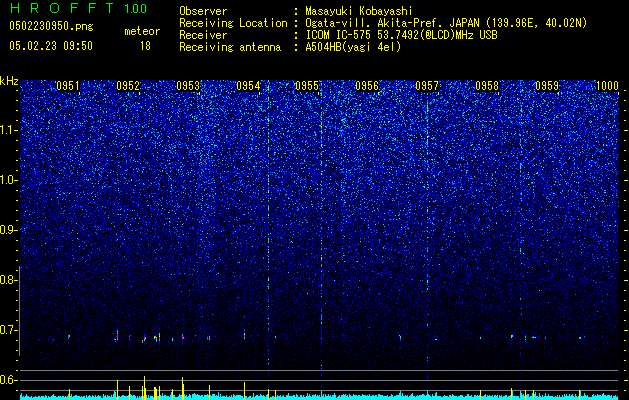The image size is (629, 400).
Task: Click the 0957 time marker
Action: click(x=427, y=86)
